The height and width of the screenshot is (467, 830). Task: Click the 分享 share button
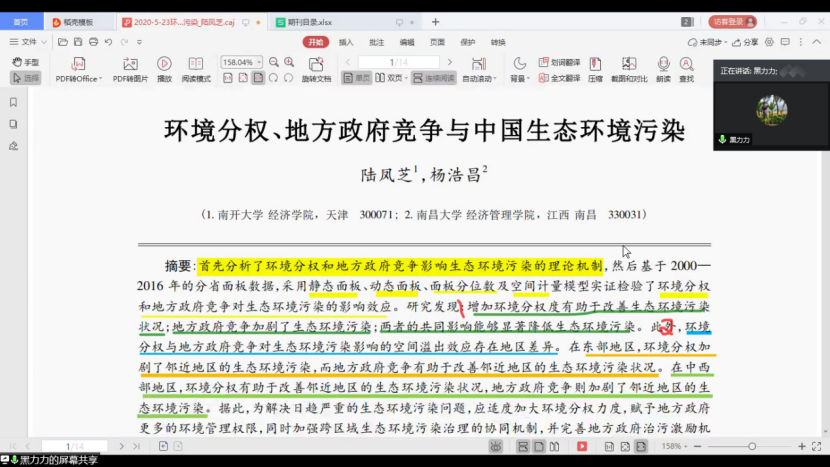(745, 42)
